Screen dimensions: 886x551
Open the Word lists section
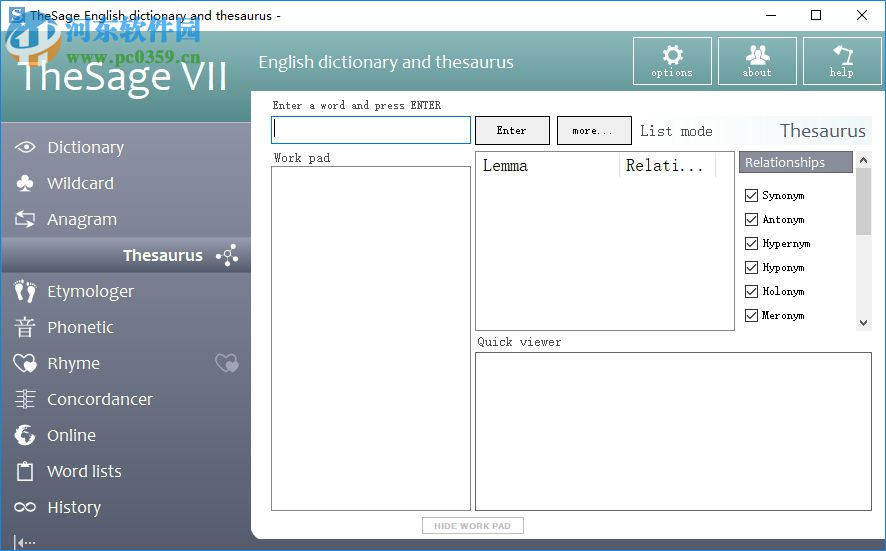pos(125,471)
